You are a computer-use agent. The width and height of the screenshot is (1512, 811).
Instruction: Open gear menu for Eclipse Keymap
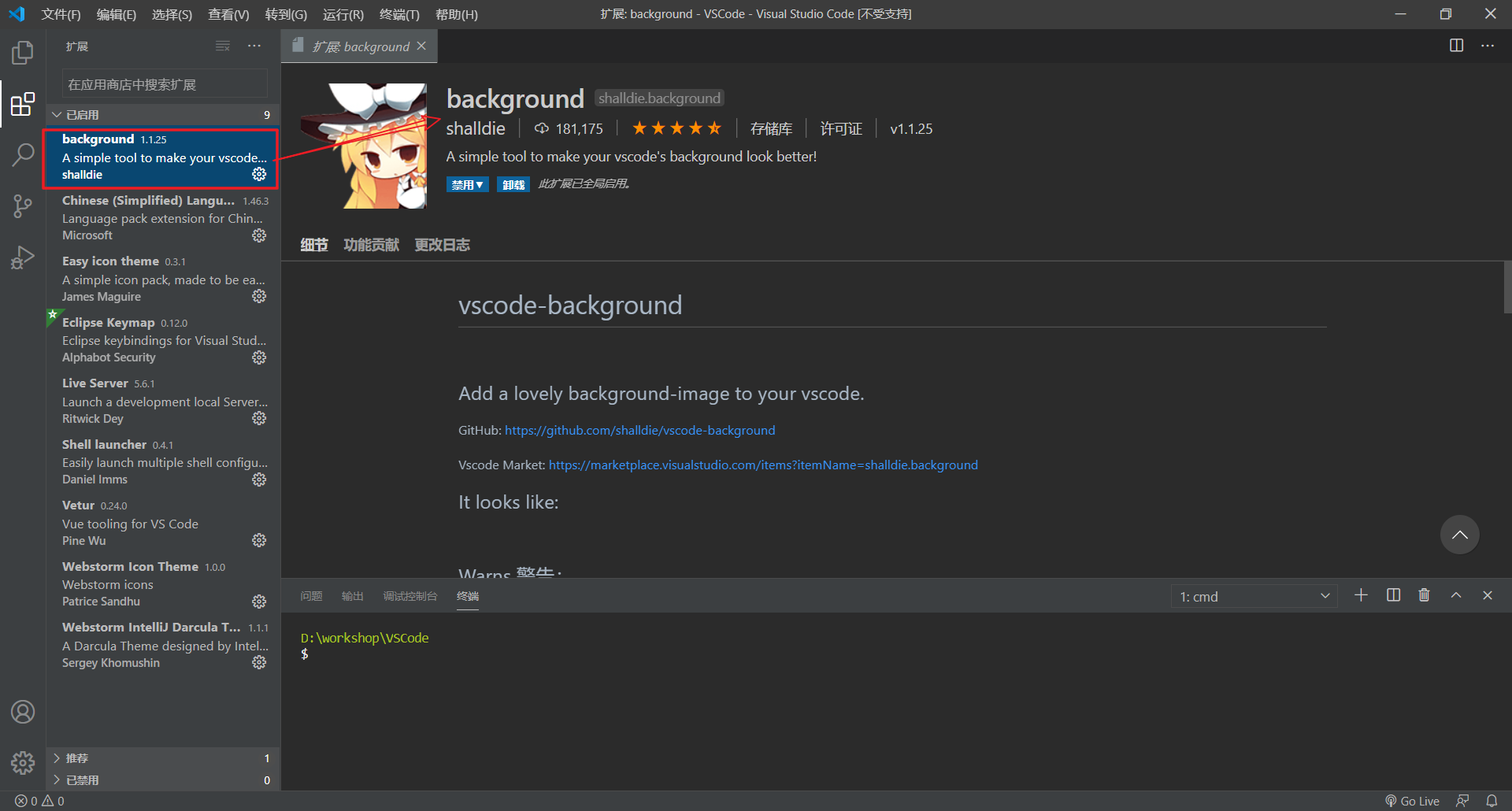[x=259, y=357]
